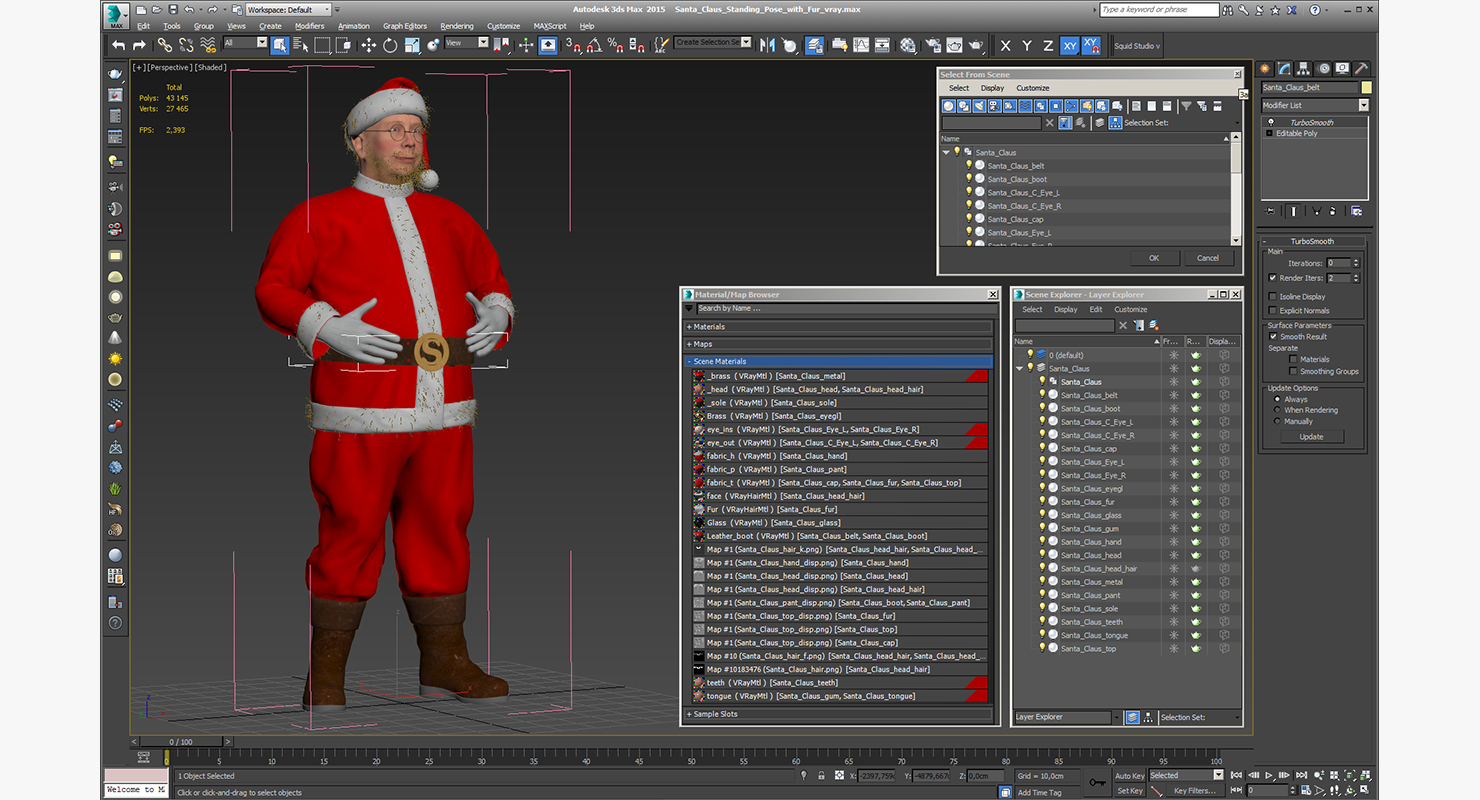Image resolution: width=1480 pixels, height=800 pixels.
Task: Open the MAXScript menu
Action: 549,26
